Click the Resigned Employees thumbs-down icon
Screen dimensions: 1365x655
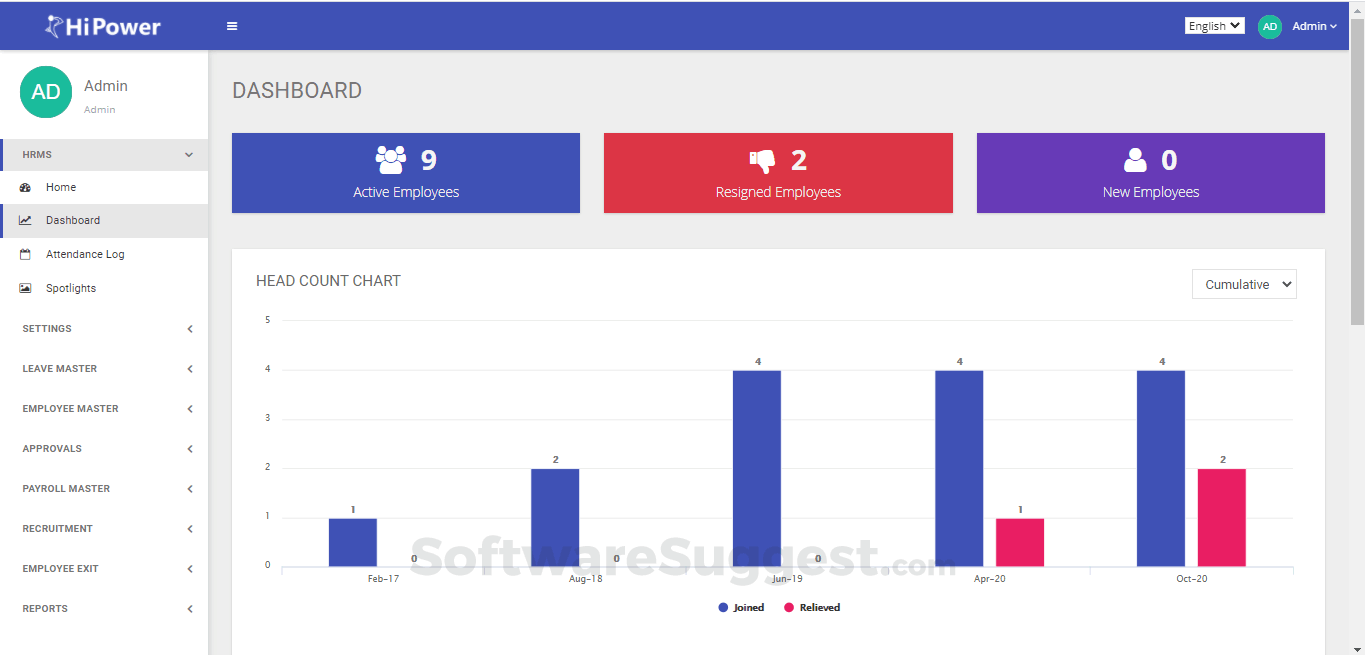coord(763,158)
